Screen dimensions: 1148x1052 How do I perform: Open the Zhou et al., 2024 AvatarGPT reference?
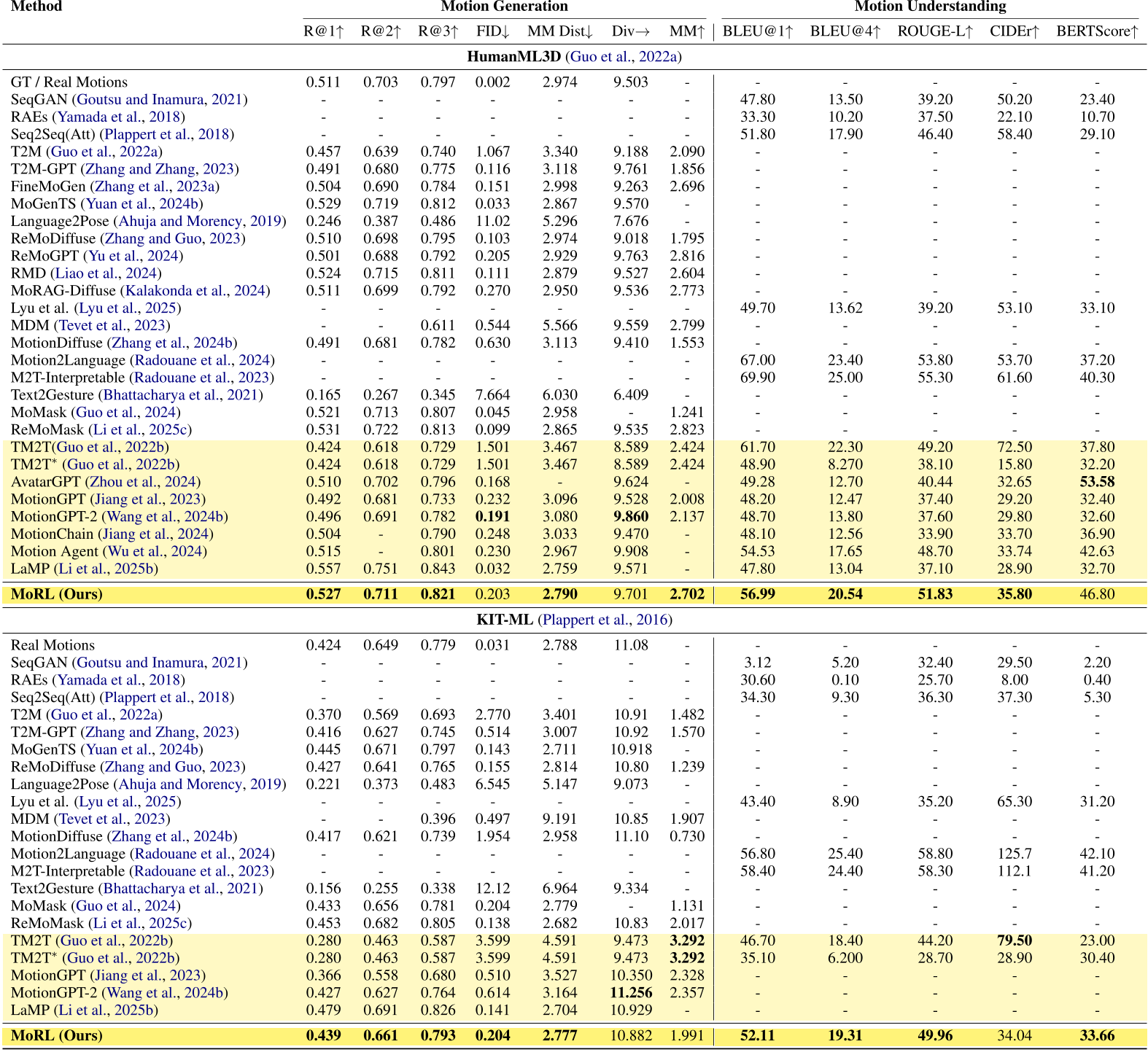point(143,482)
